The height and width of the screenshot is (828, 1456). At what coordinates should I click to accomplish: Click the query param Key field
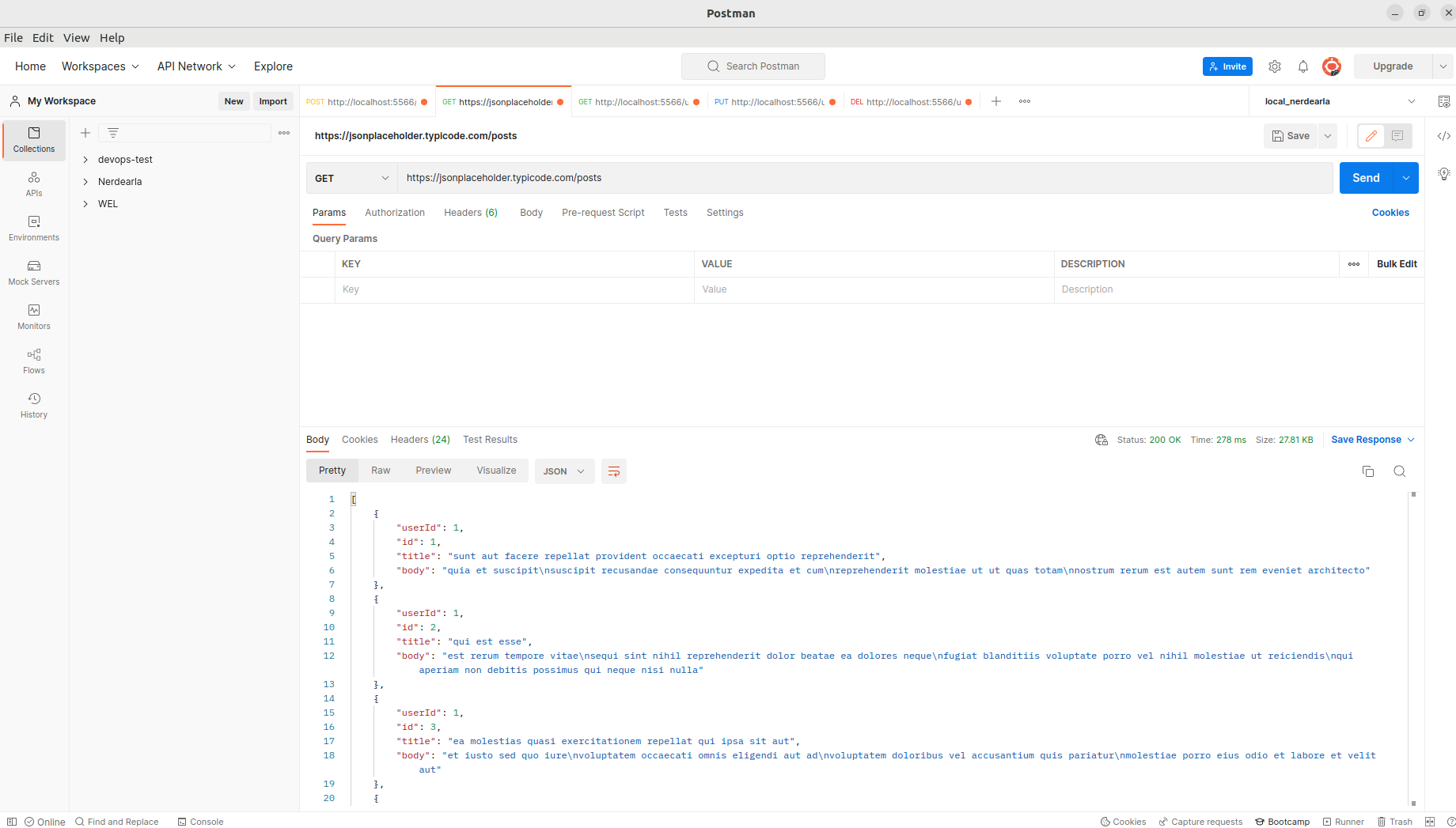click(x=514, y=289)
